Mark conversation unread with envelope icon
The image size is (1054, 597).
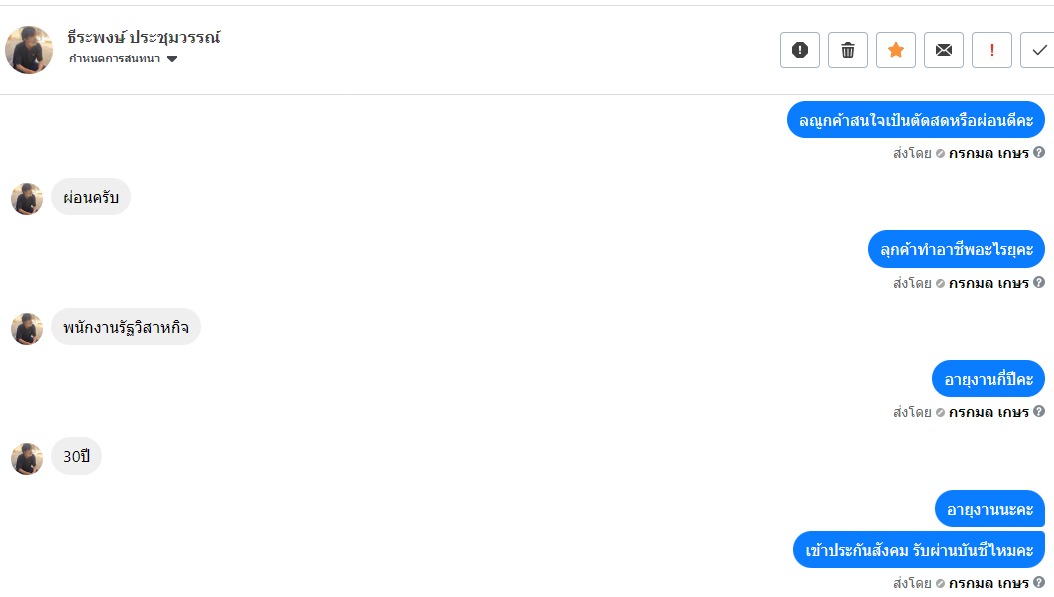click(x=944, y=50)
